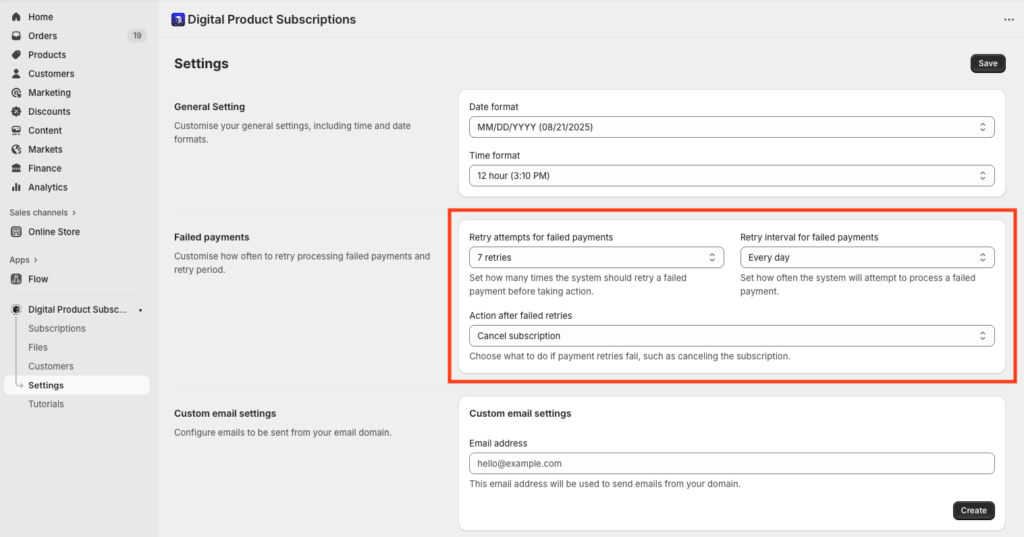Click the Analytics bar chart icon
The height and width of the screenshot is (537, 1024).
[16, 187]
